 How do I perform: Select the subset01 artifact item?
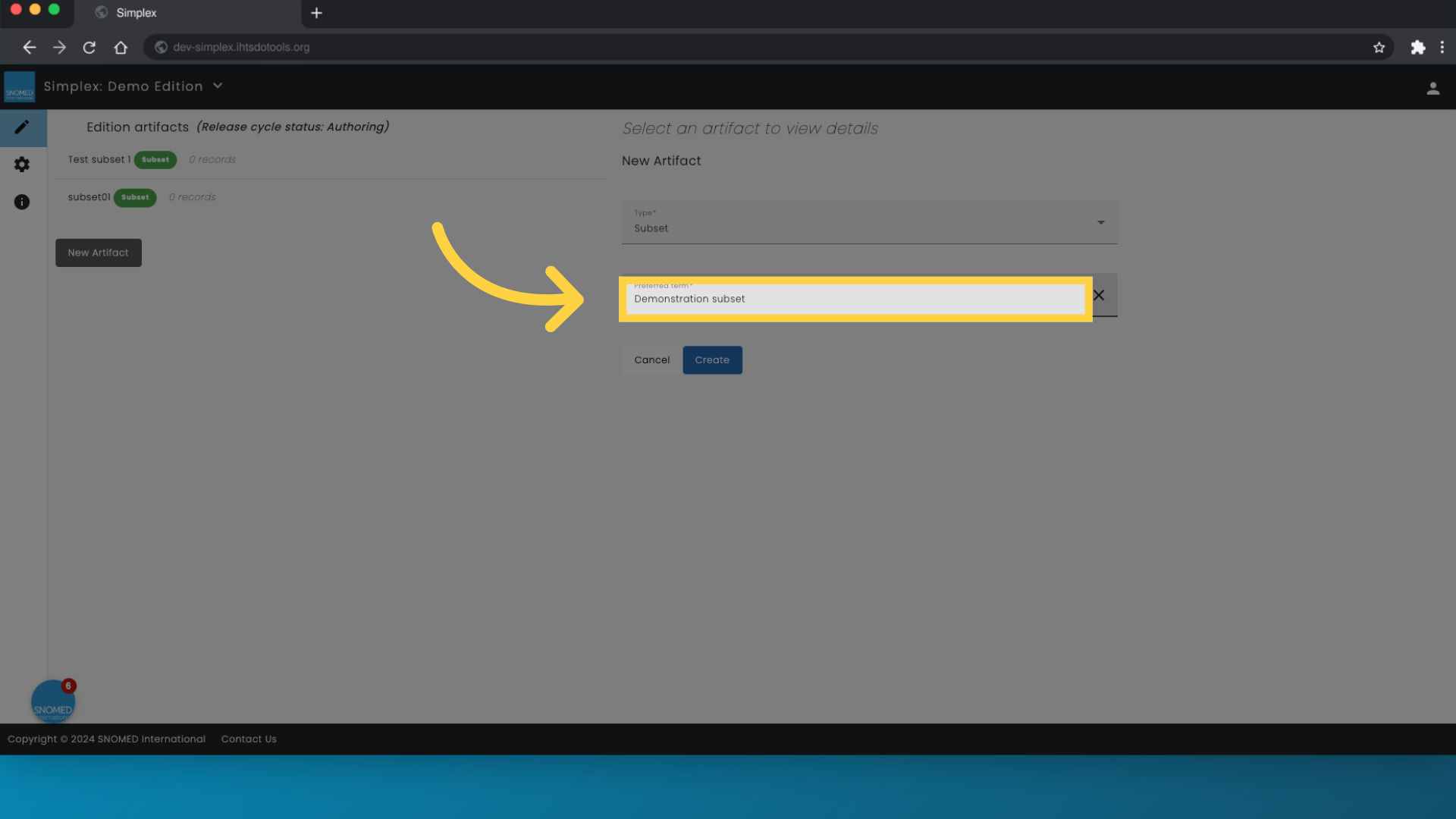coord(89,196)
